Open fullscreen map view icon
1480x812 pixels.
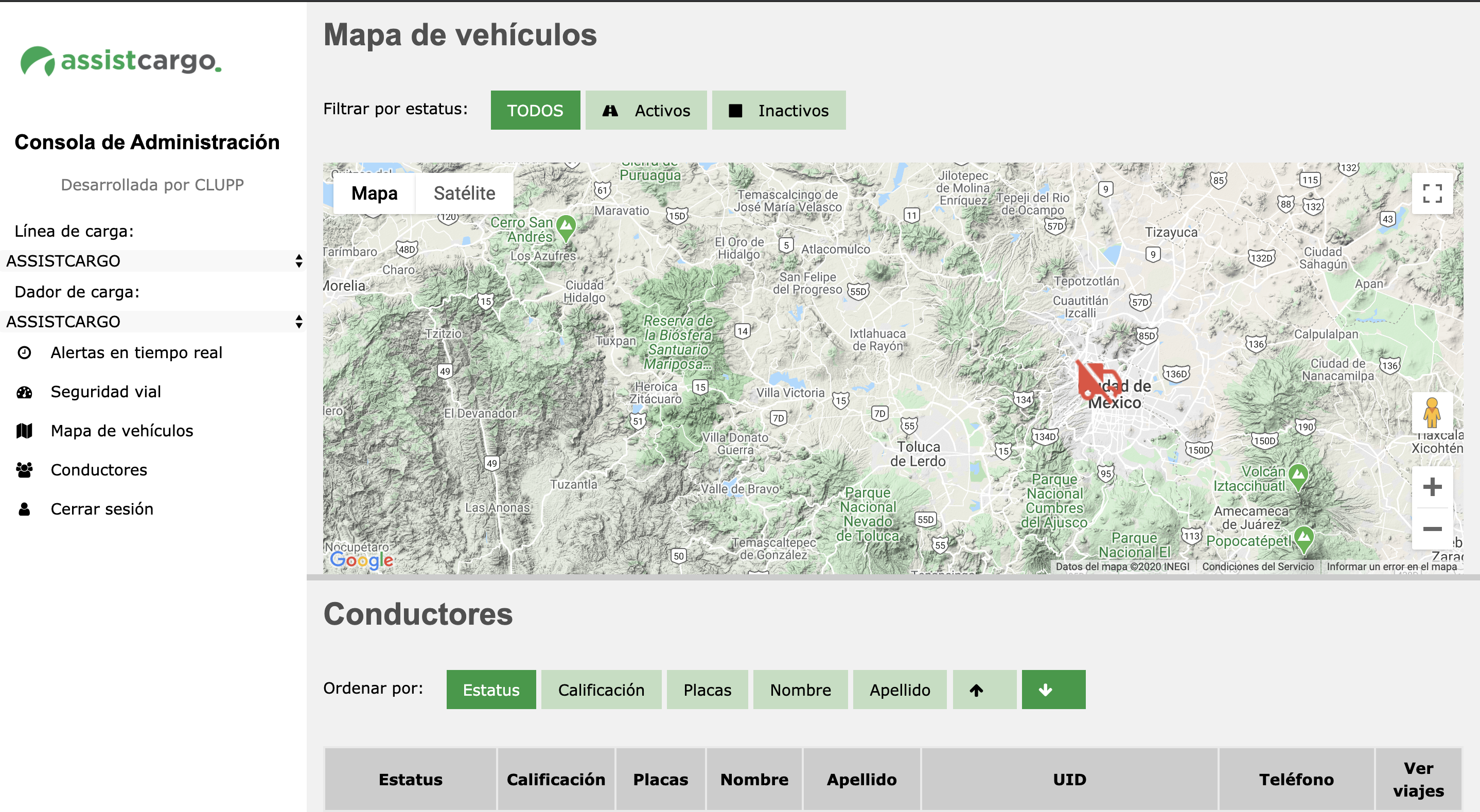(1432, 193)
